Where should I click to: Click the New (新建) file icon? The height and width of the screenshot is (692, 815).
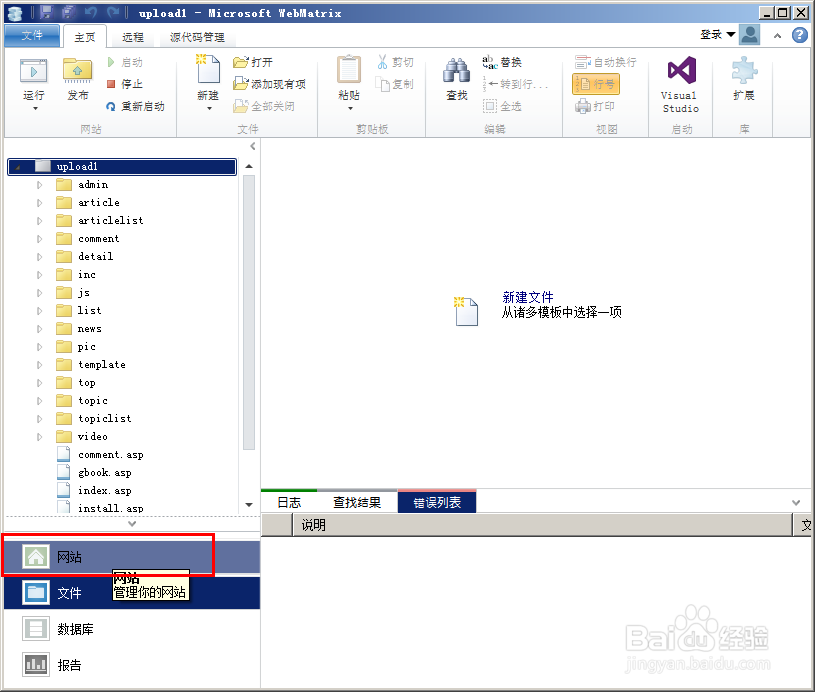208,69
